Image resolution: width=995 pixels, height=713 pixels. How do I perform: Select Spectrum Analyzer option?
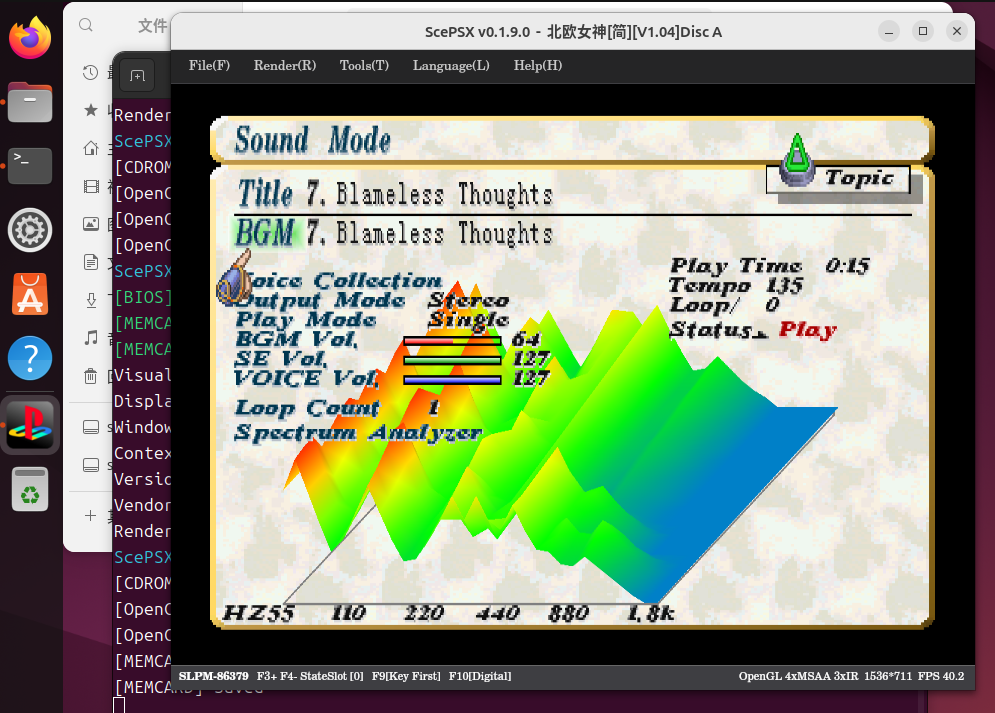(359, 433)
